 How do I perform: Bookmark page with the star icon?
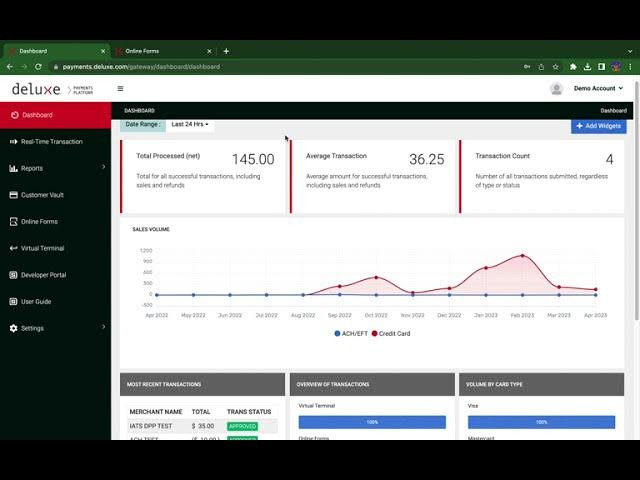tap(556, 67)
